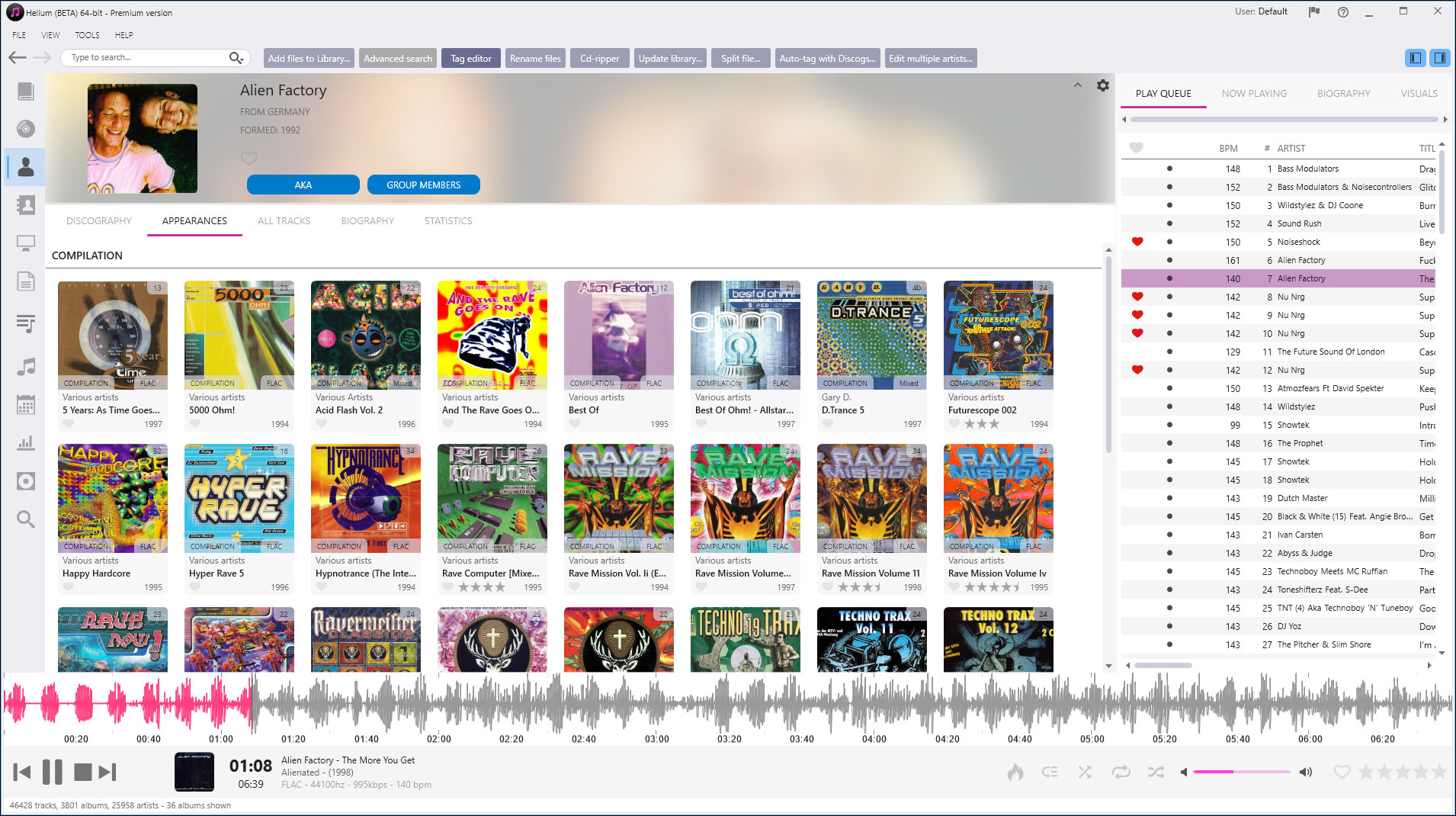Click the back navigation arrow
The image size is (1456, 816).
(x=17, y=58)
